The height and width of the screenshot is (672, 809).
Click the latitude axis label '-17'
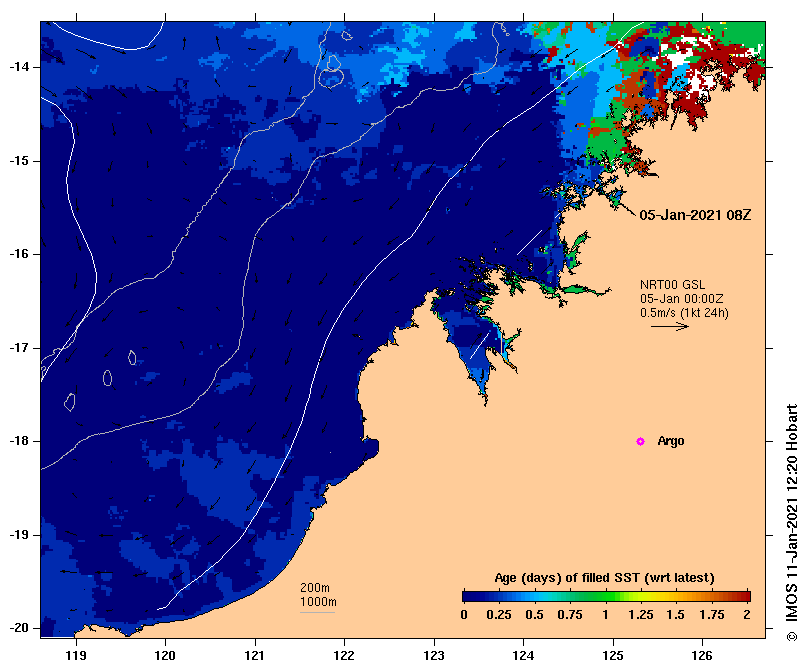[x=19, y=348]
